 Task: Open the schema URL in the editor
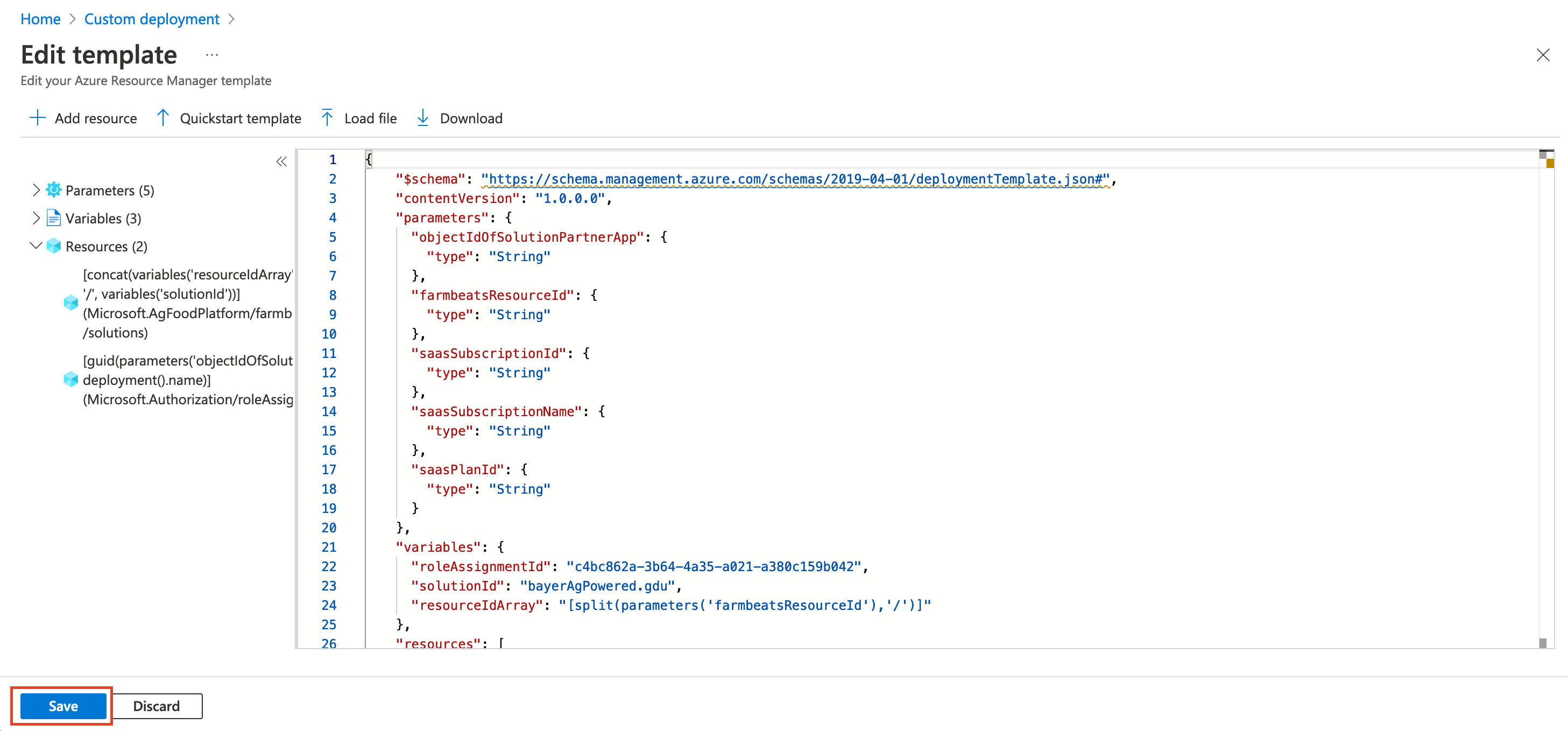(795, 179)
